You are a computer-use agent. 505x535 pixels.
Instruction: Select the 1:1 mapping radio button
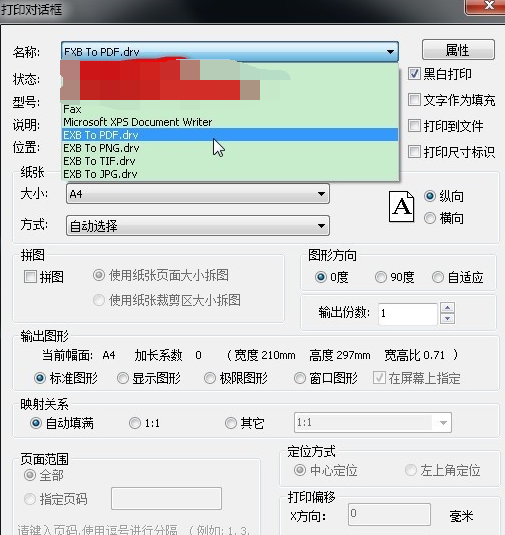(135, 423)
